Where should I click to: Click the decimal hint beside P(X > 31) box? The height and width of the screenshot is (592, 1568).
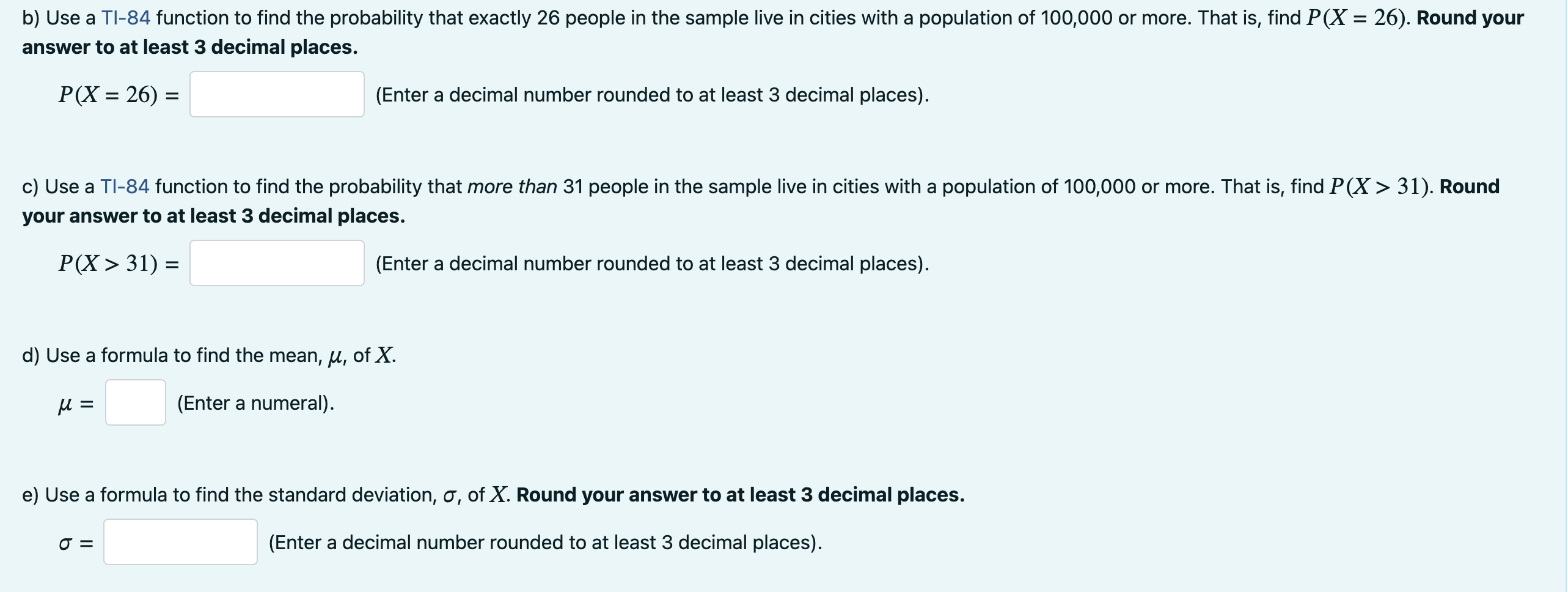click(x=652, y=264)
